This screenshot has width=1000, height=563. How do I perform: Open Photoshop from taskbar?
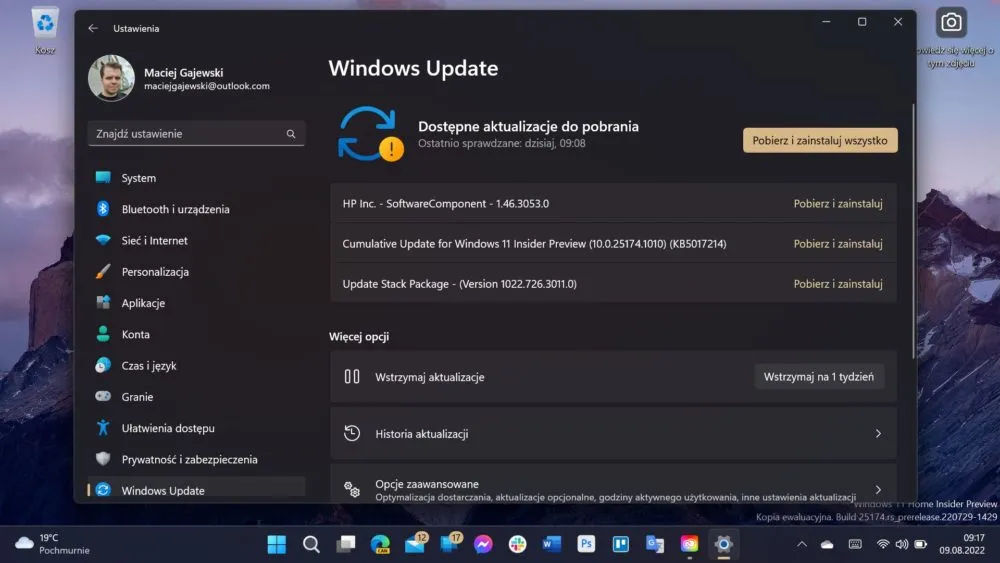[586, 544]
